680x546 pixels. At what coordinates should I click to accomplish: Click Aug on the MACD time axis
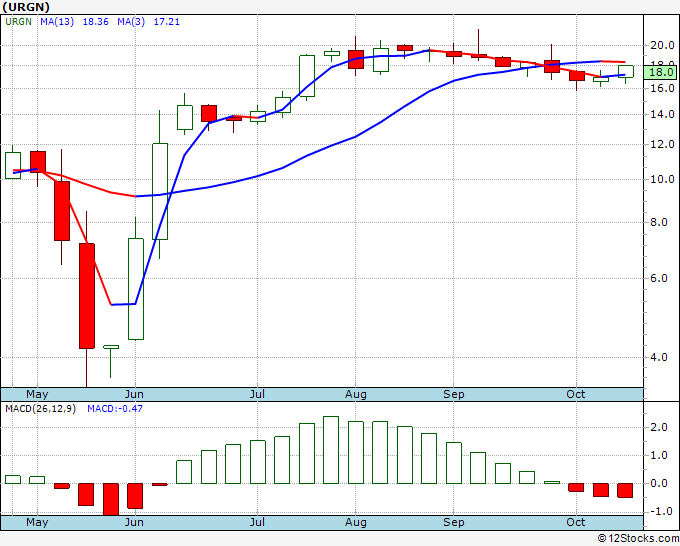coord(356,522)
